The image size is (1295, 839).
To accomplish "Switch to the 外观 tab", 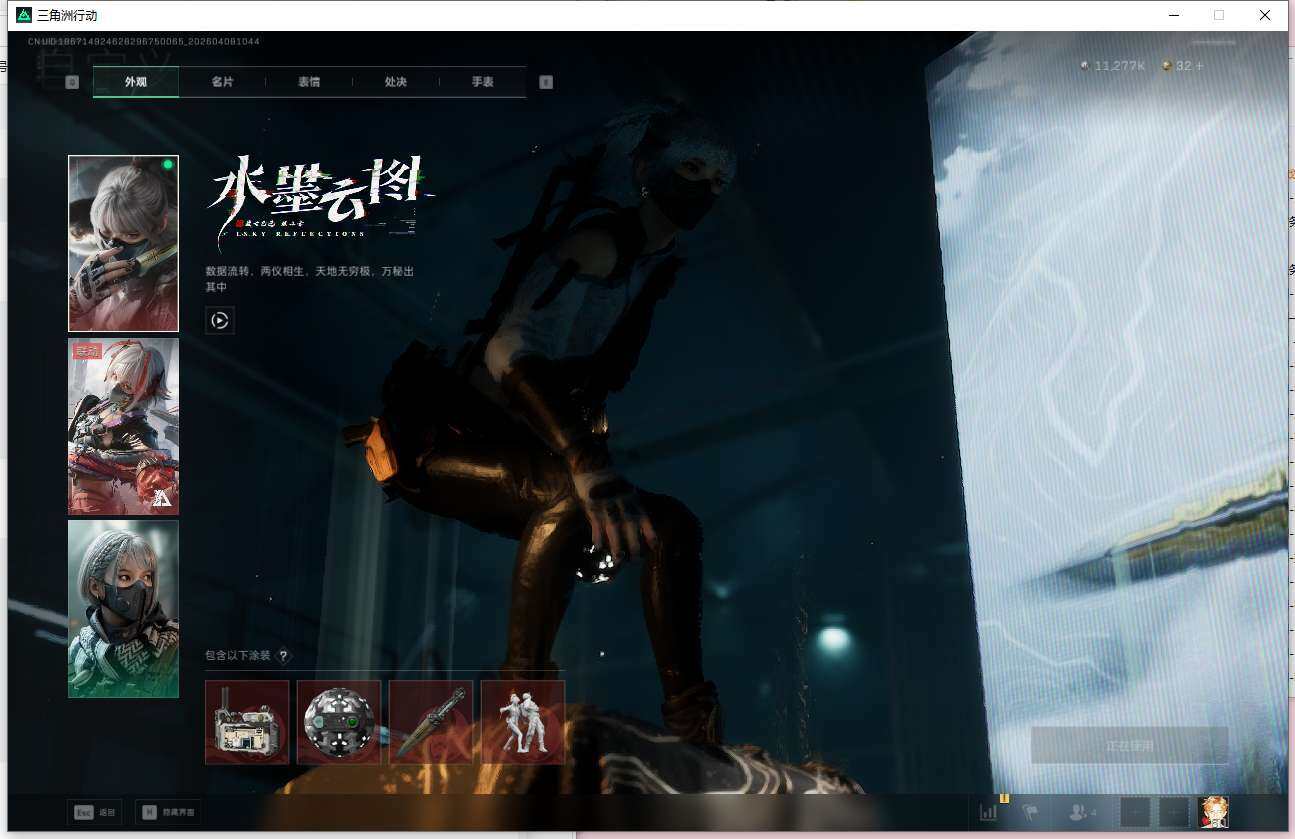I will tap(136, 82).
